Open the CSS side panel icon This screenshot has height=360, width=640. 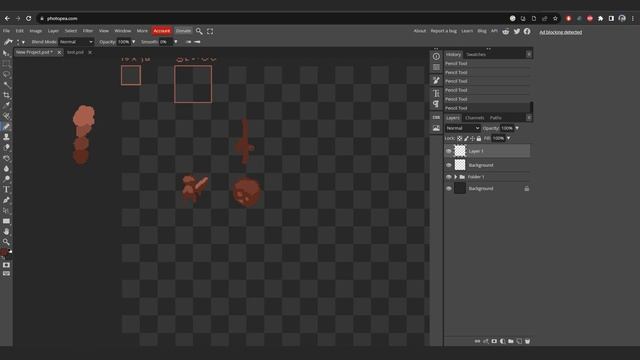pos(436,118)
